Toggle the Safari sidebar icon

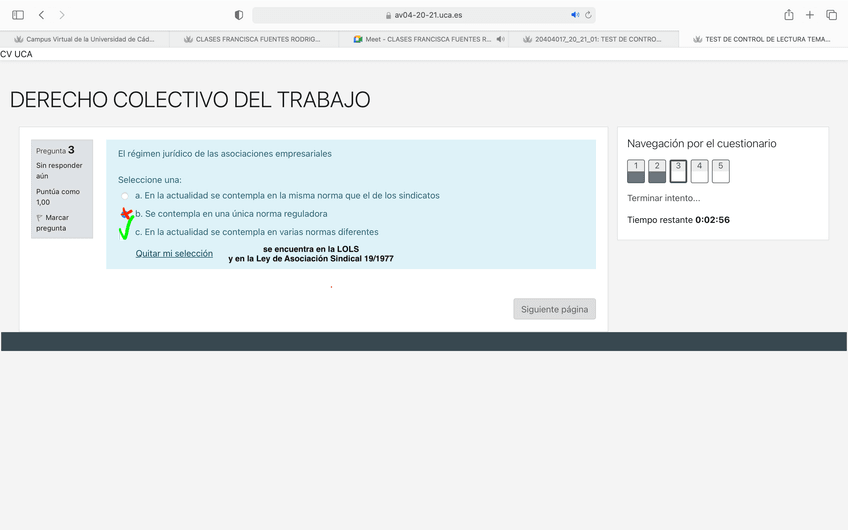pyautogui.click(x=18, y=15)
